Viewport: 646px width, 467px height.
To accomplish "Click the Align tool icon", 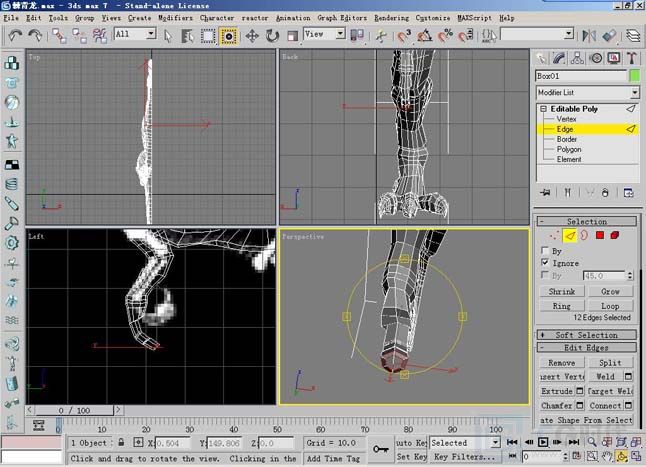I will tap(609, 36).
